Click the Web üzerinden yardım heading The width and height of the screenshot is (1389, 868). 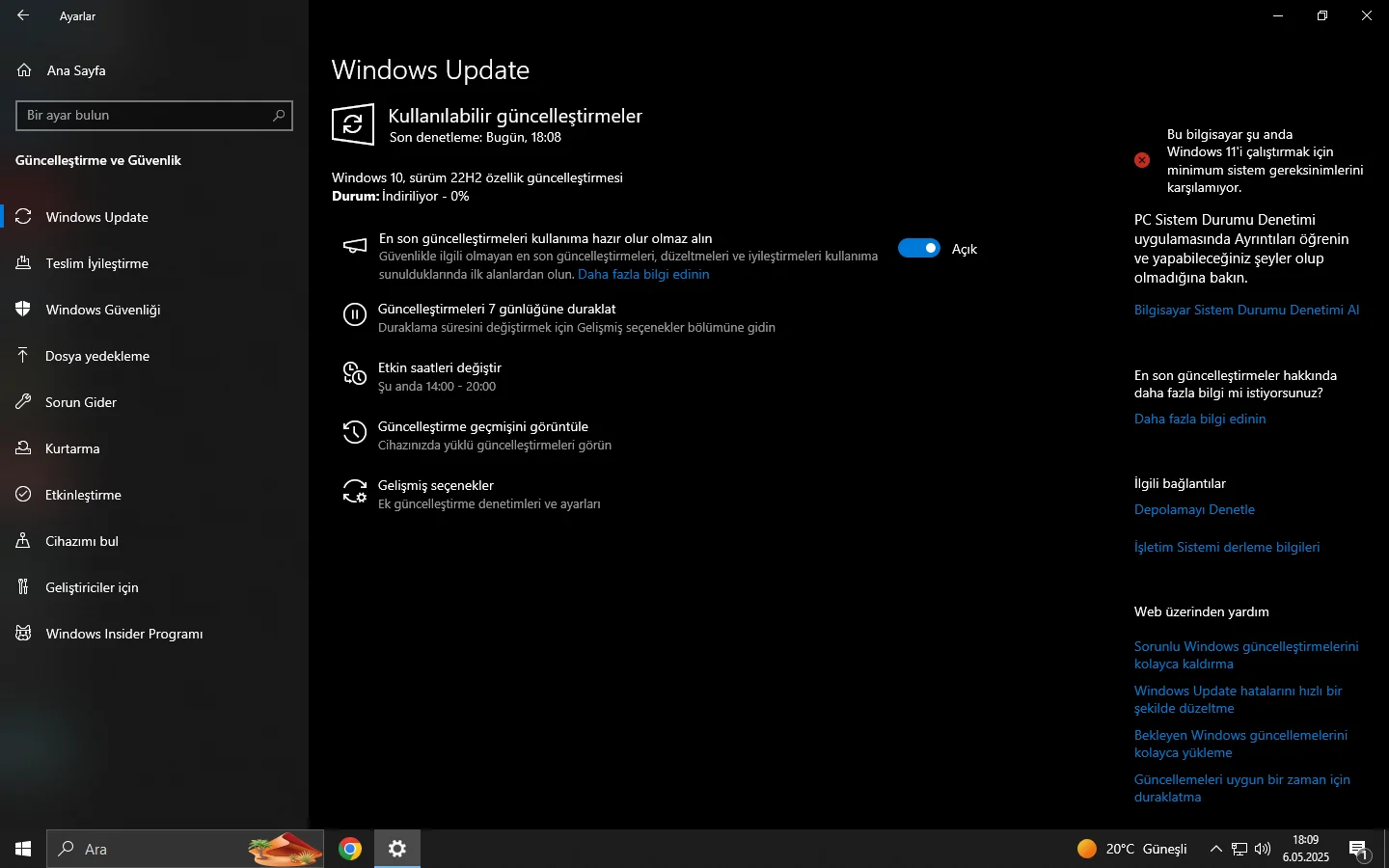pyautogui.click(x=1202, y=611)
